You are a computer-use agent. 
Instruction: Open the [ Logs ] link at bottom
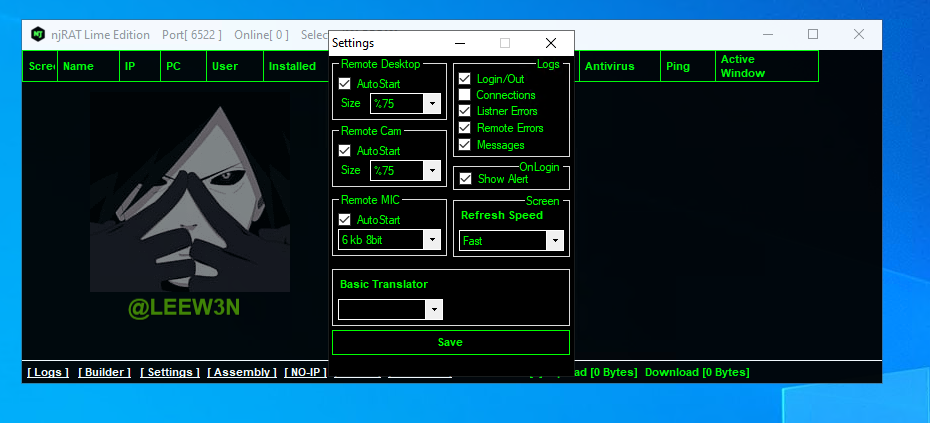(x=48, y=372)
